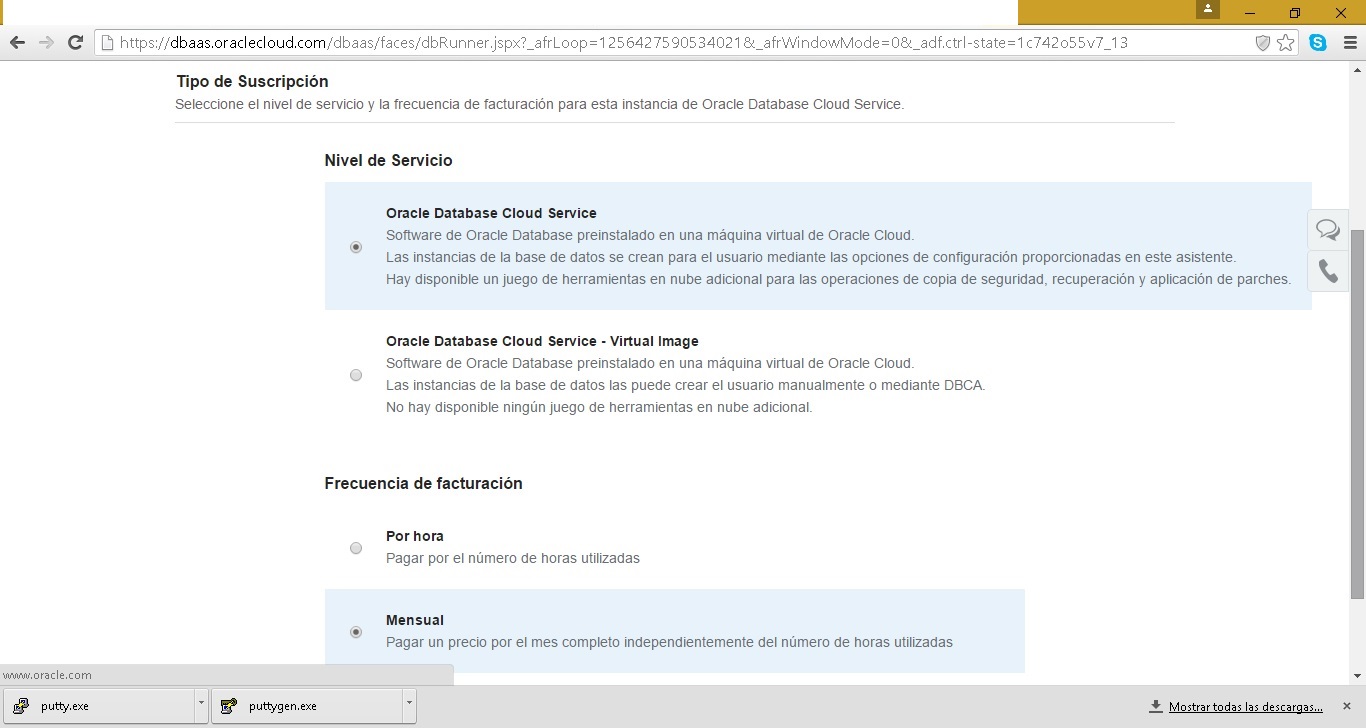The width and height of the screenshot is (1366, 728).
Task: Click the browser back arrow
Action: [17, 42]
